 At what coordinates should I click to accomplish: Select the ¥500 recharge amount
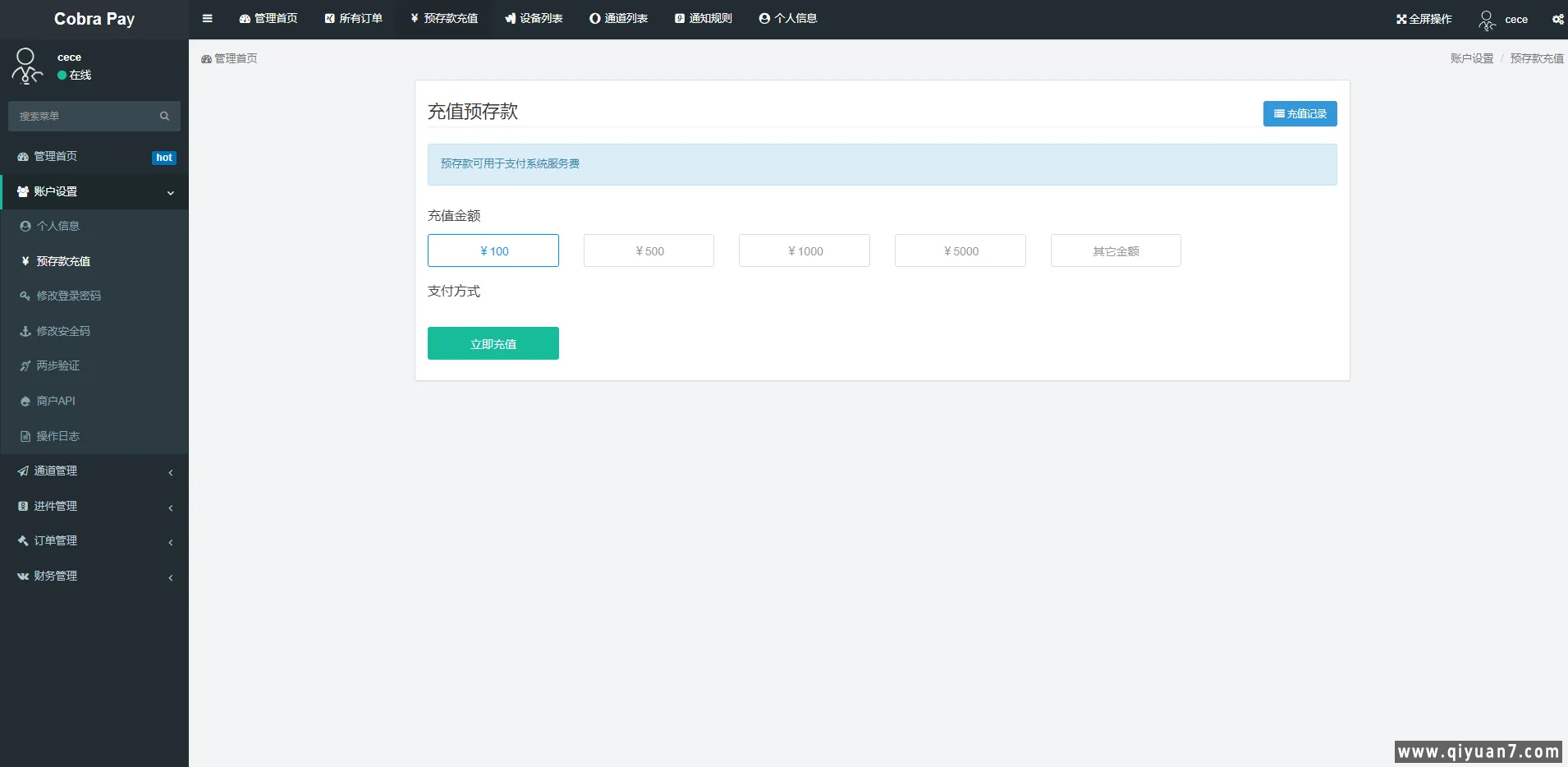[649, 251]
